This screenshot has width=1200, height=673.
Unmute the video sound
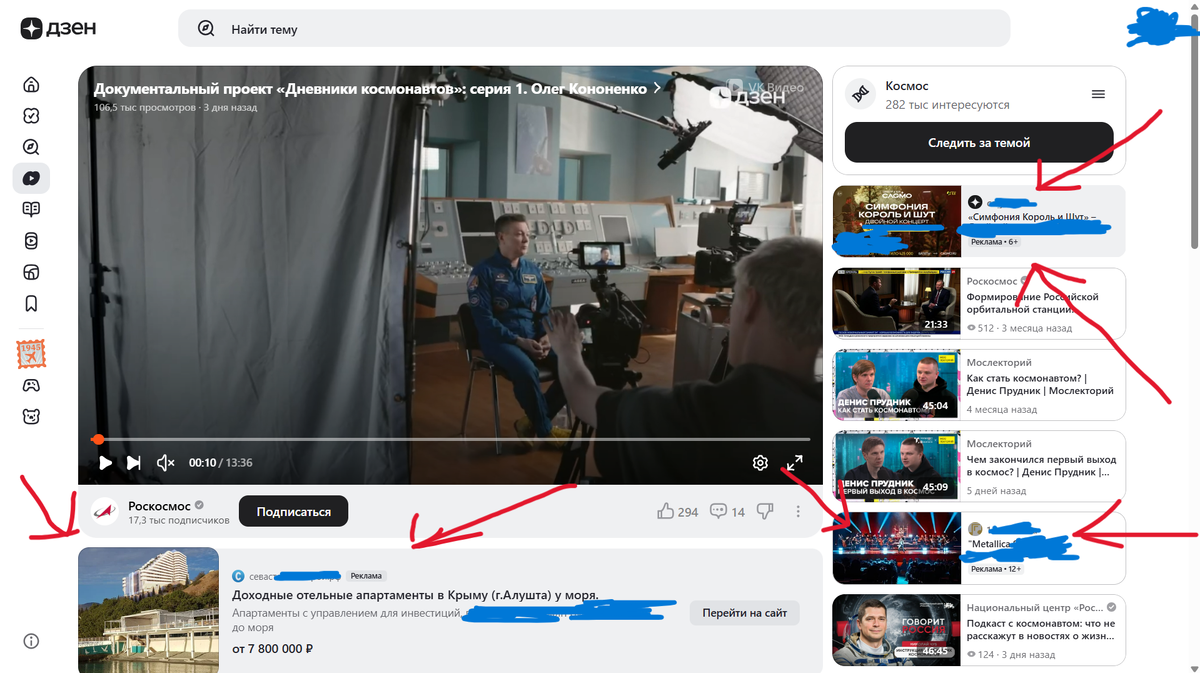166,462
